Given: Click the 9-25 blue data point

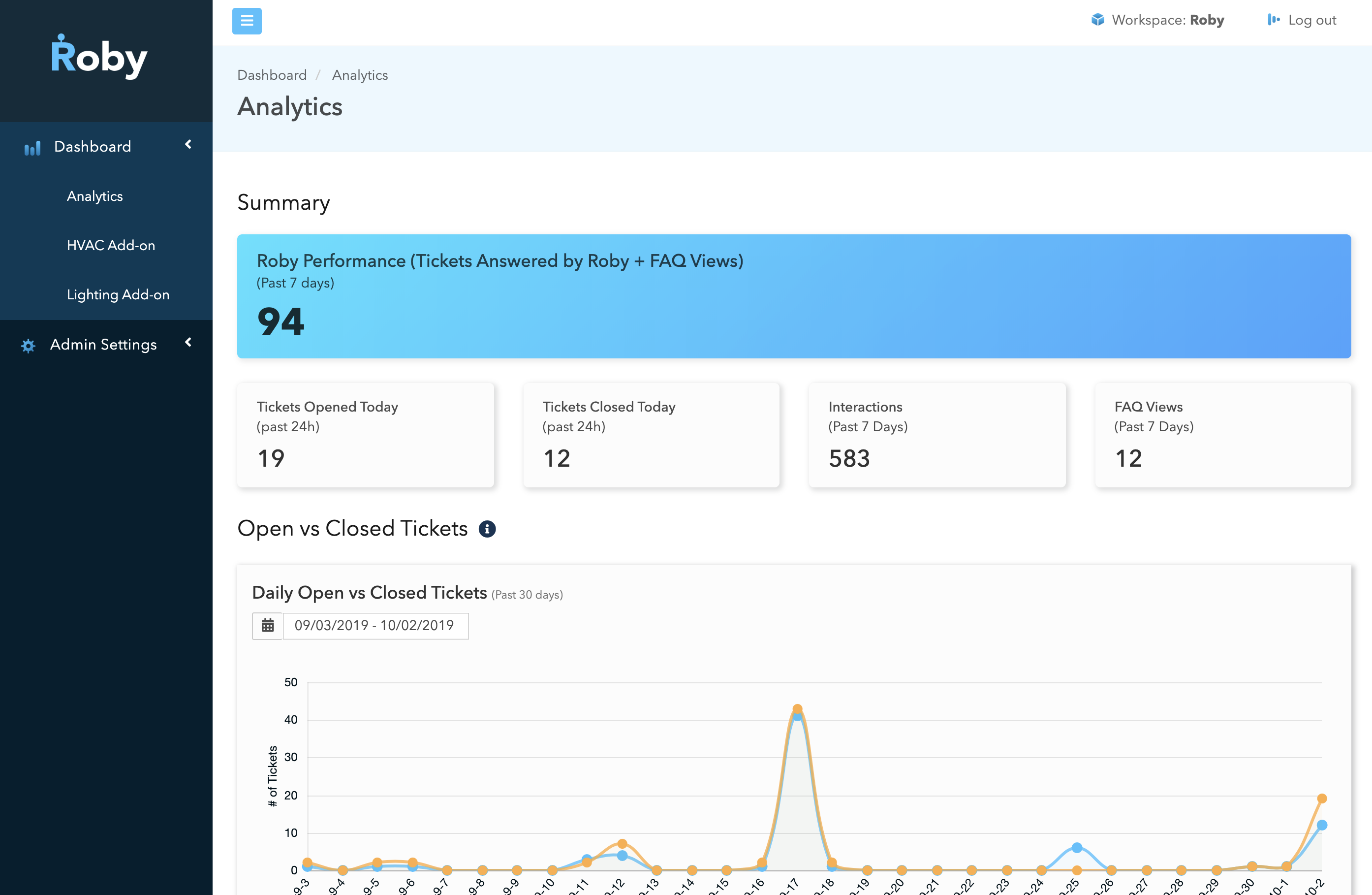Looking at the screenshot, I should [x=1077, y=847].
